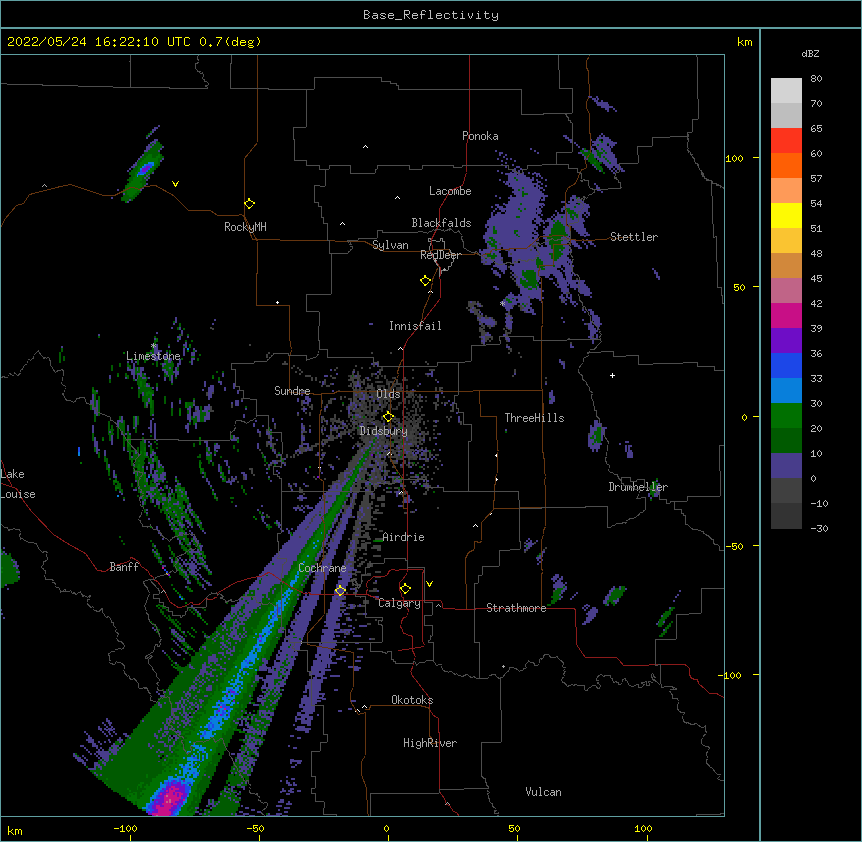Select the bright green 20–30 dBZ legend swatch
The height and width of the screenshot is (842, 862).
(x=786, y=416)
